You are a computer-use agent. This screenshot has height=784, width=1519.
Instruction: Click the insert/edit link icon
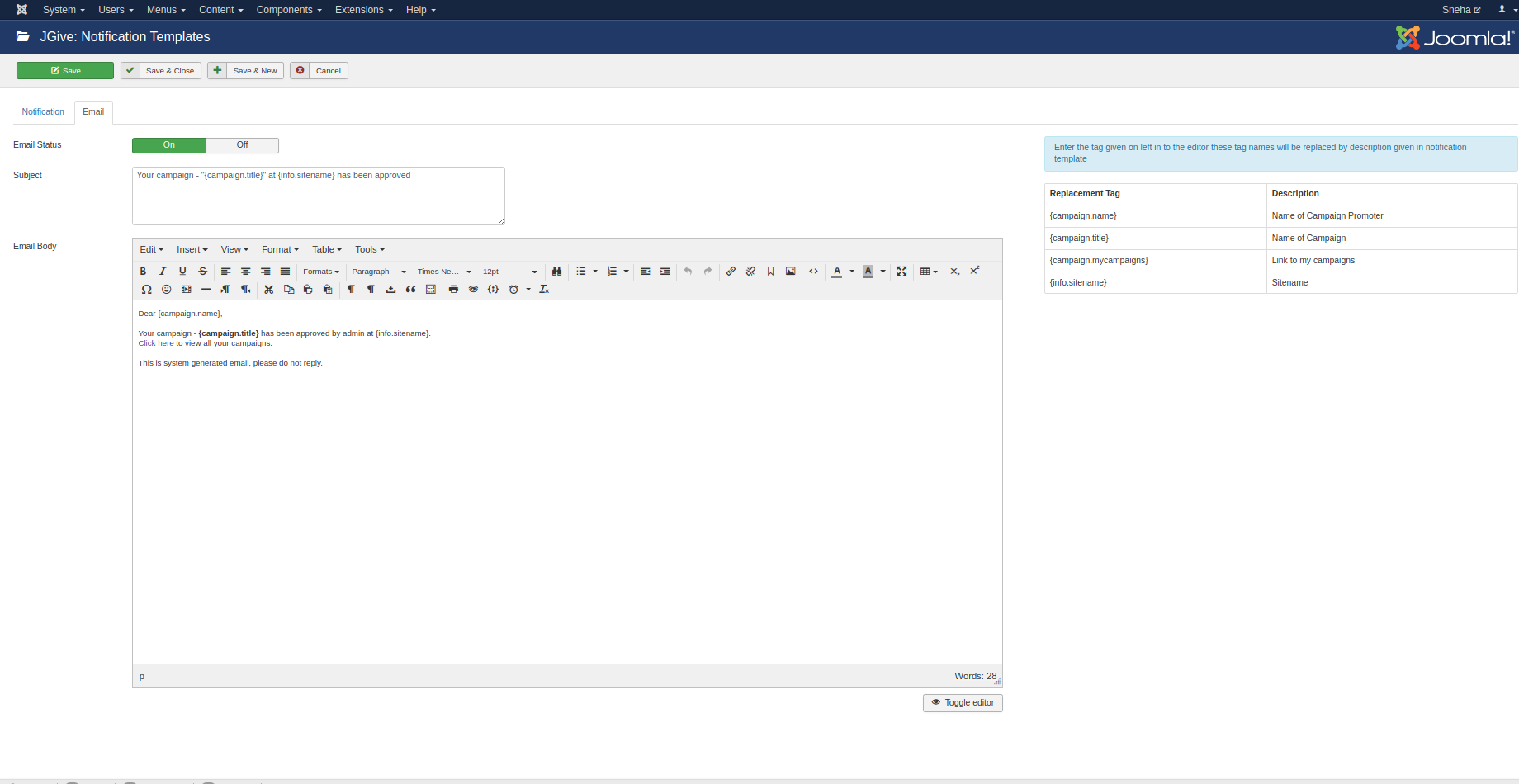point(731,272)
